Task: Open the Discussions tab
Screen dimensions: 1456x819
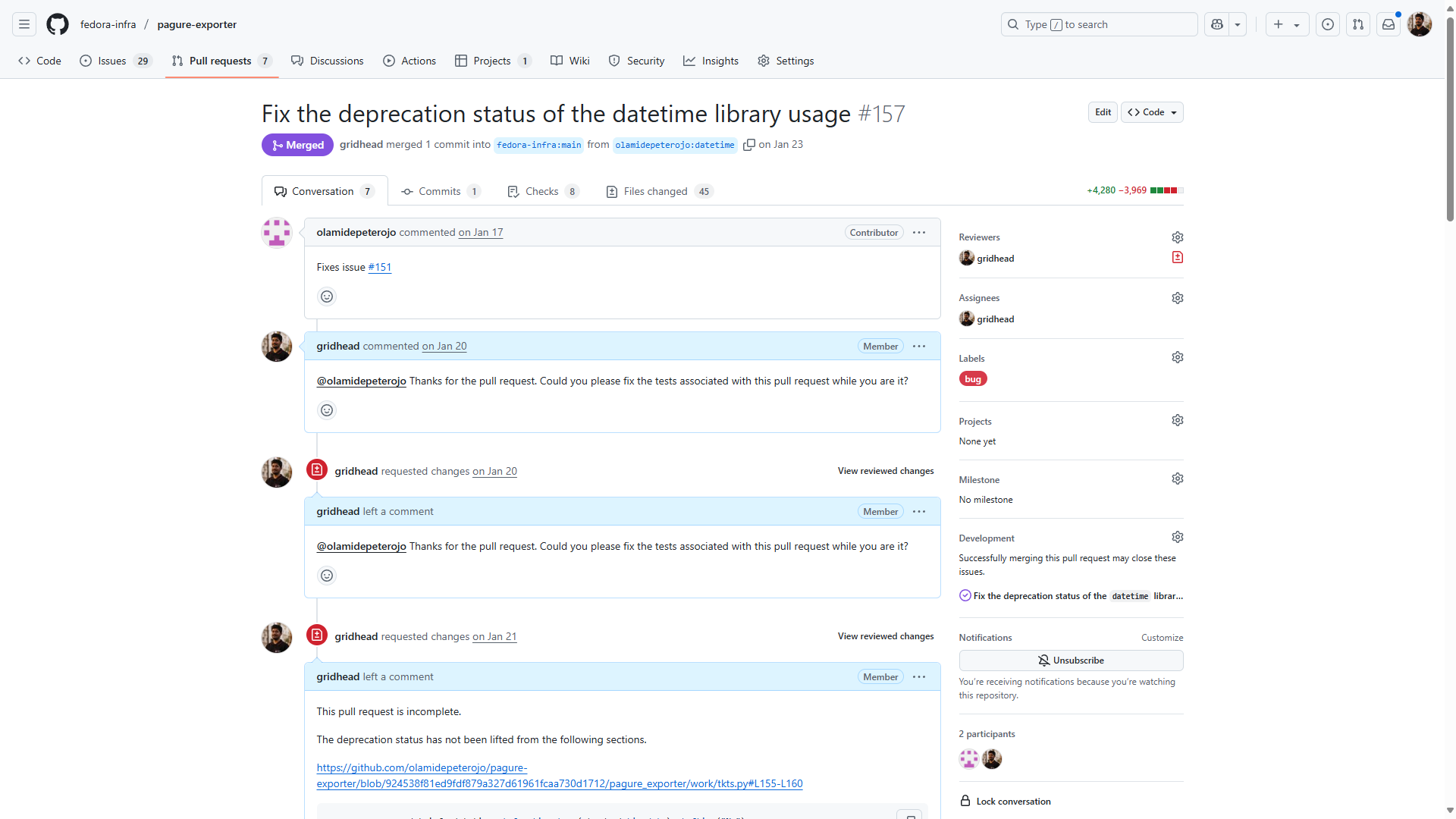Action: 327,61
